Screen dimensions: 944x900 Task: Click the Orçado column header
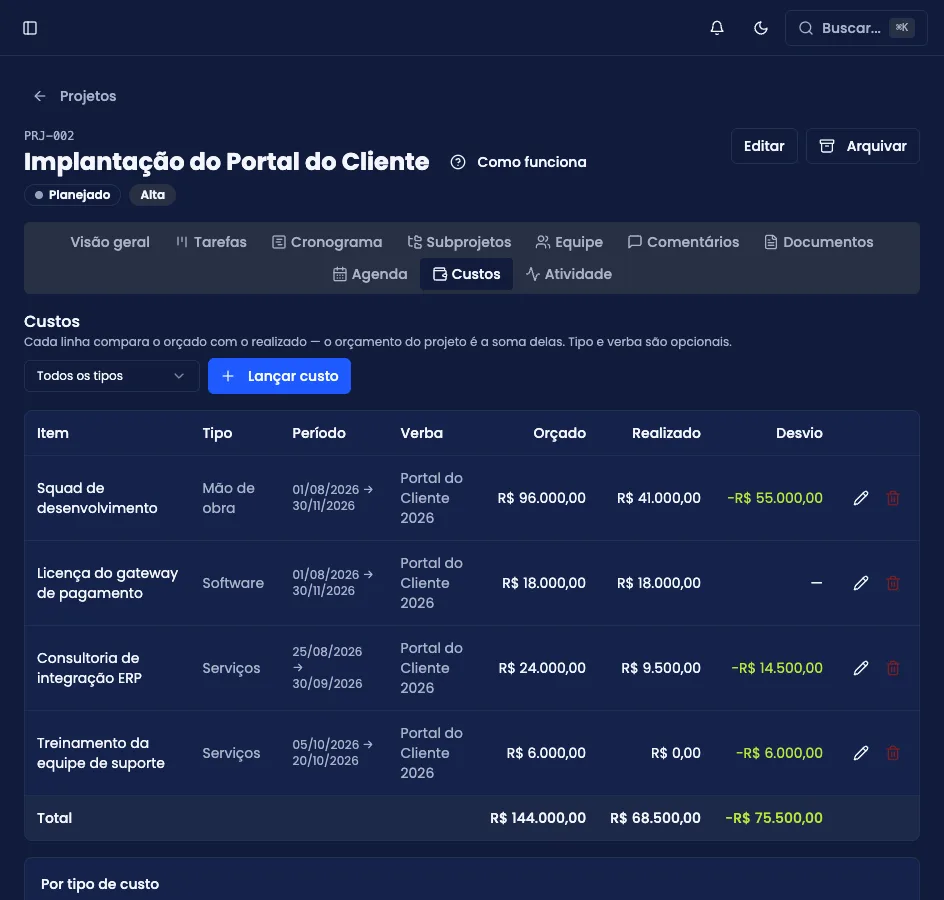559,433
